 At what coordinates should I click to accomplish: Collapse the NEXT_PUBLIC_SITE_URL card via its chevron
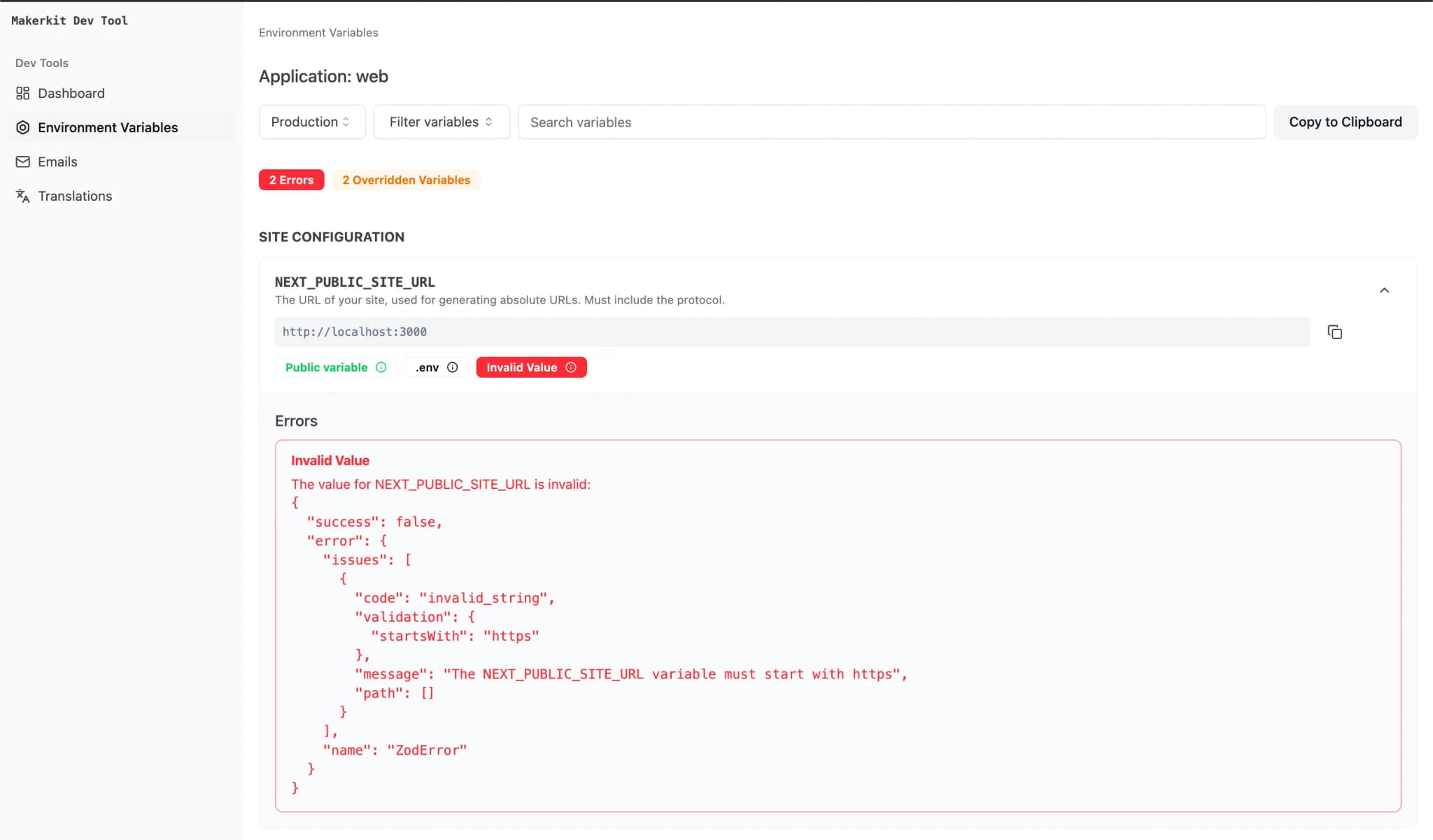[x=1384, y=290]
